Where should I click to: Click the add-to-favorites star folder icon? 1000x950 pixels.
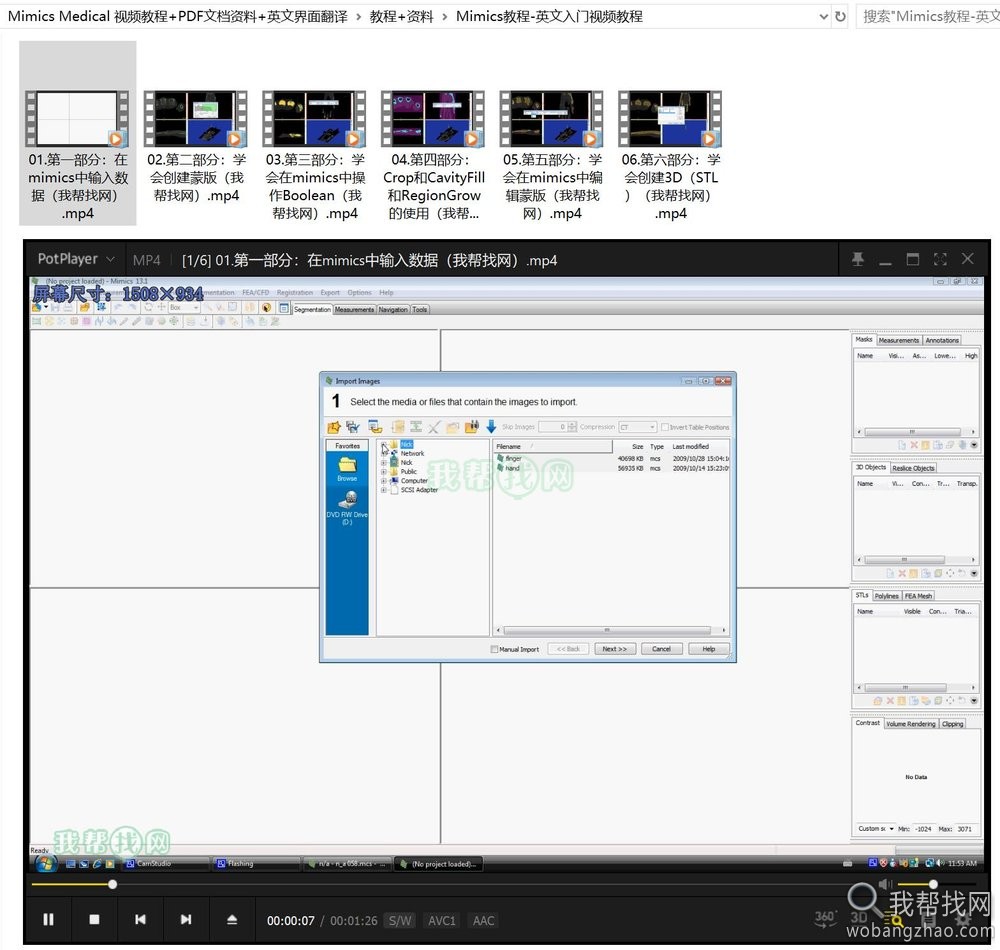333,427
